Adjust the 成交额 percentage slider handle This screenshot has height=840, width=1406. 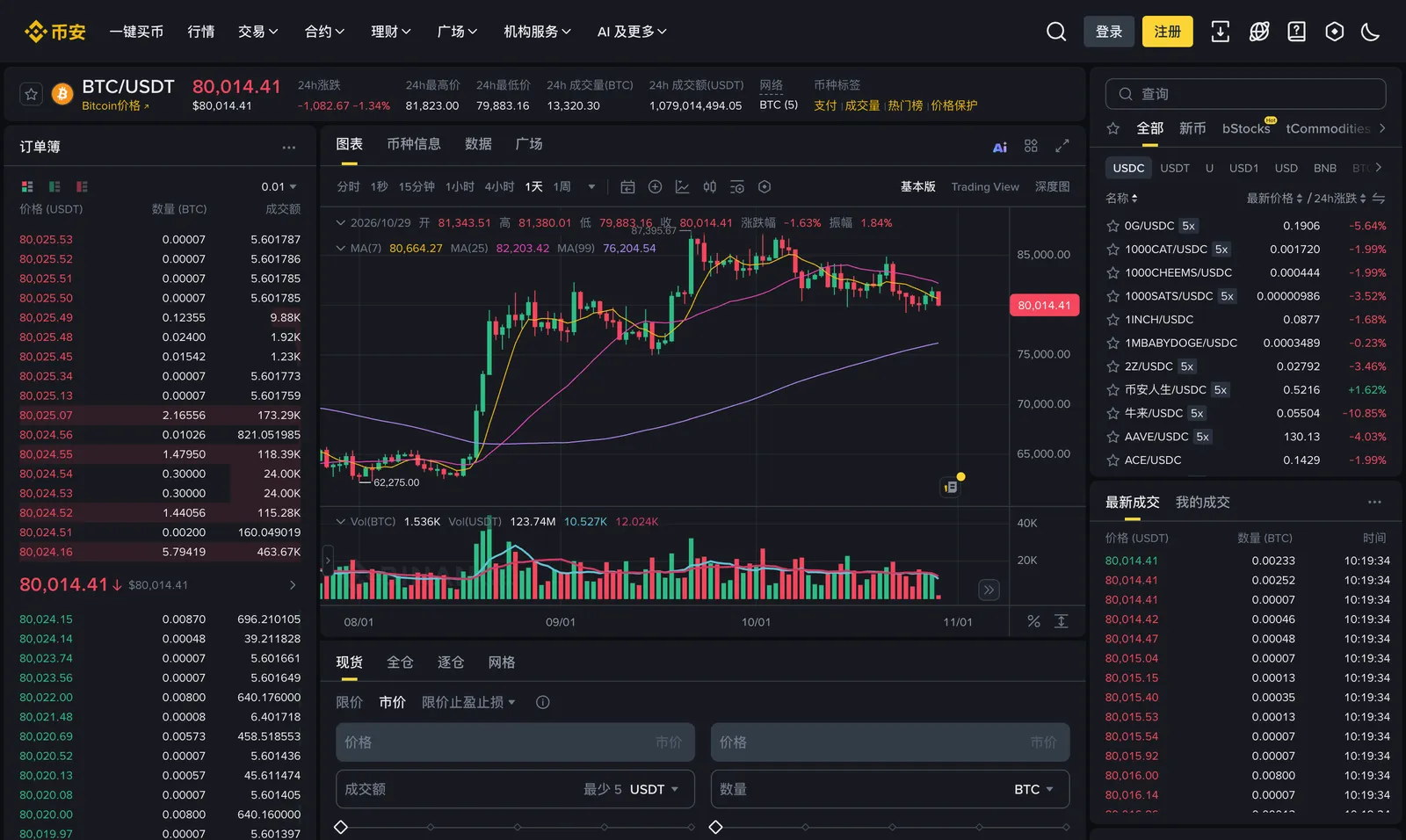341,827
